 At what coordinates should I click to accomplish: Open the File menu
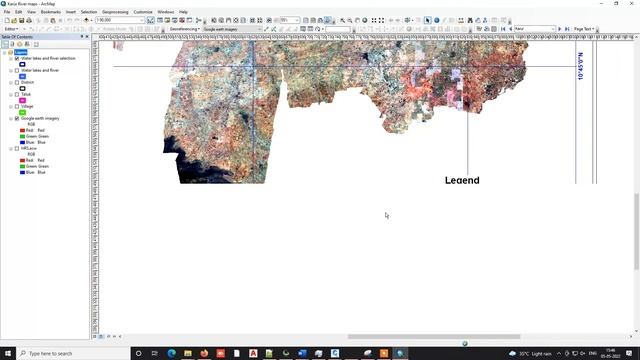[7, 12]
